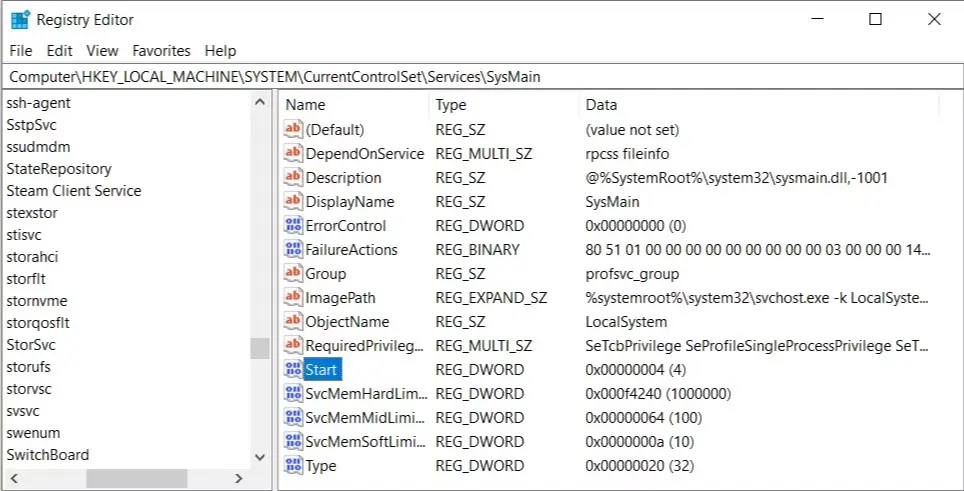Image resolution: width=964 pixels, height=491 pixels.
Task: Click the REG_EXPAND_SZ type cell
Action: point(491,297)
